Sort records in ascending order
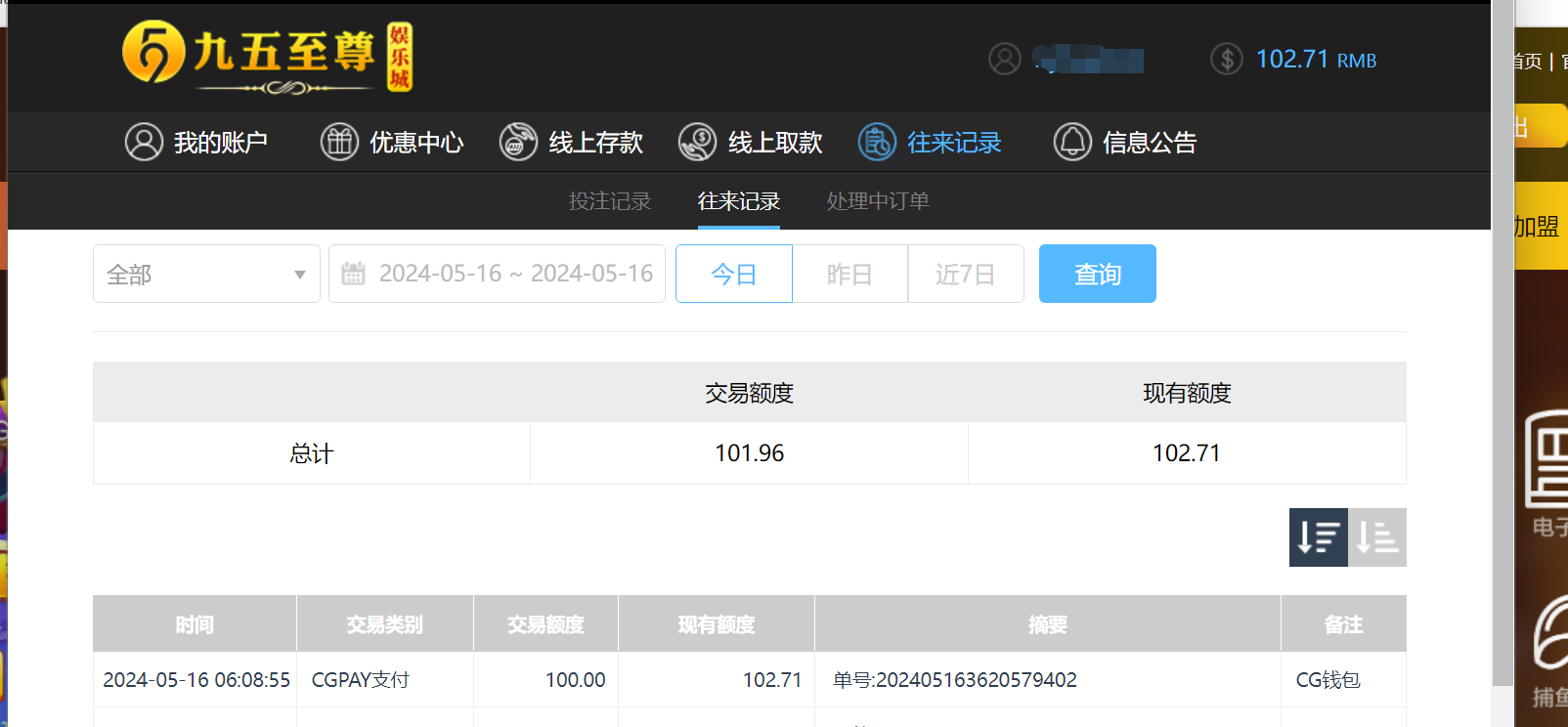The height and width of the screenshot is (727, 1568). (1377, 537)
